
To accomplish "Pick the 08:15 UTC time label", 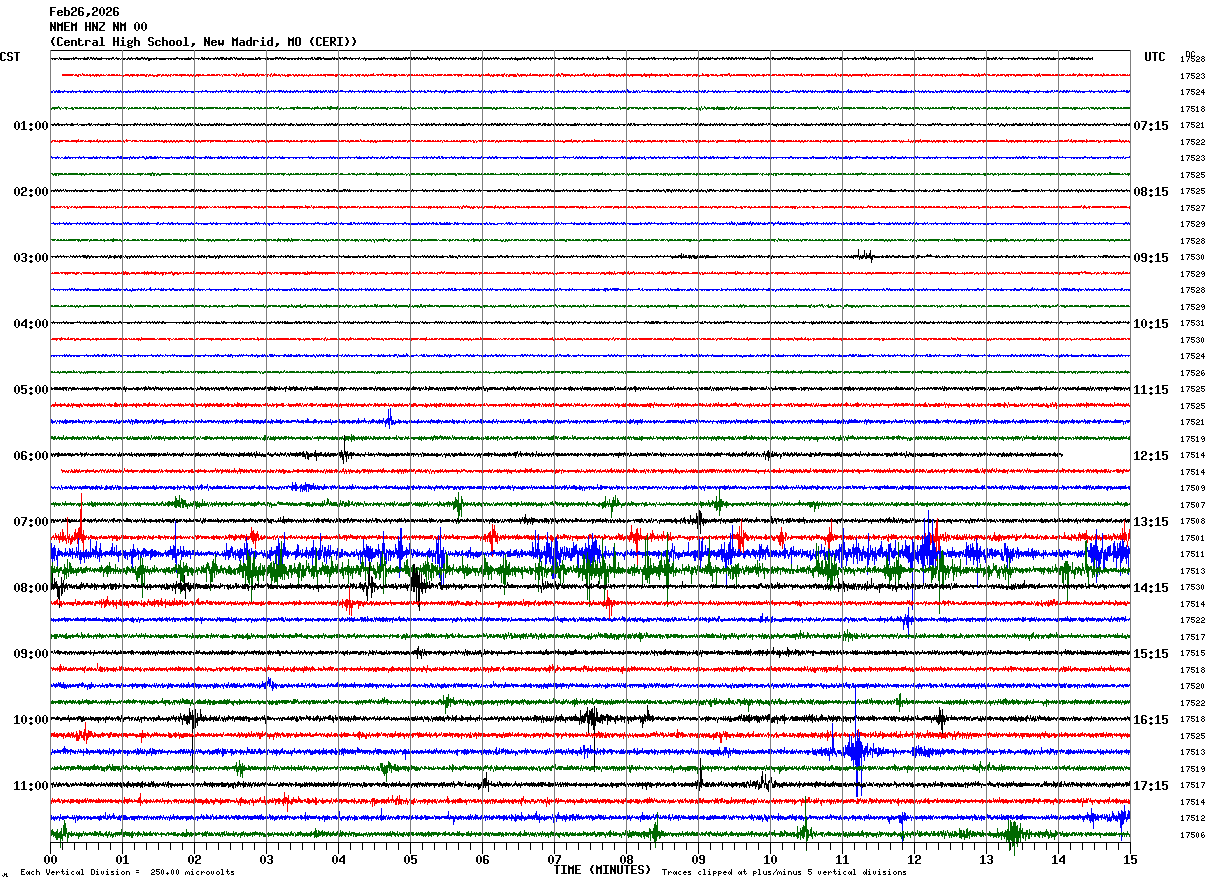I will pyautogui.click(x=1151, y=192).
